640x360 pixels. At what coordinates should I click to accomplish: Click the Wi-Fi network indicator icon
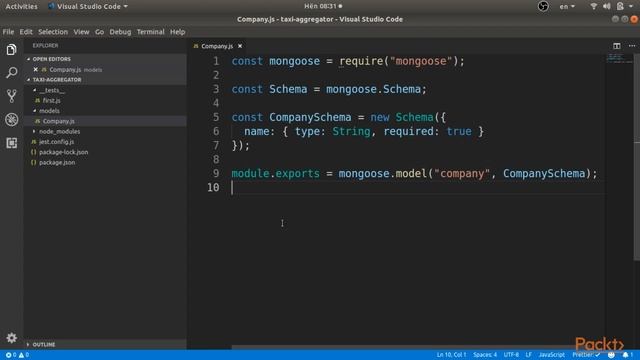(593, 6)
